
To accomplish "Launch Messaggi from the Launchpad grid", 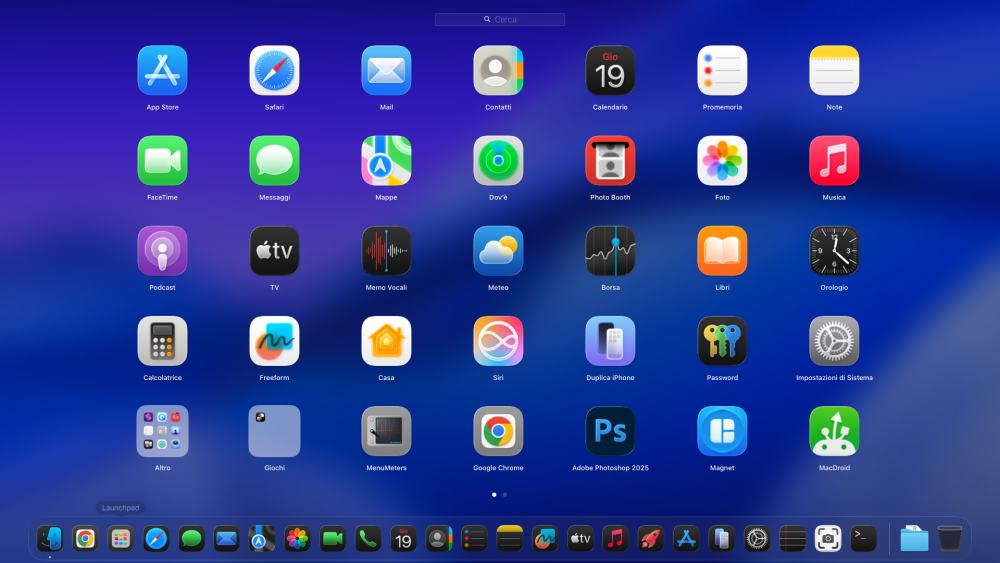I will tap(274, 161).
